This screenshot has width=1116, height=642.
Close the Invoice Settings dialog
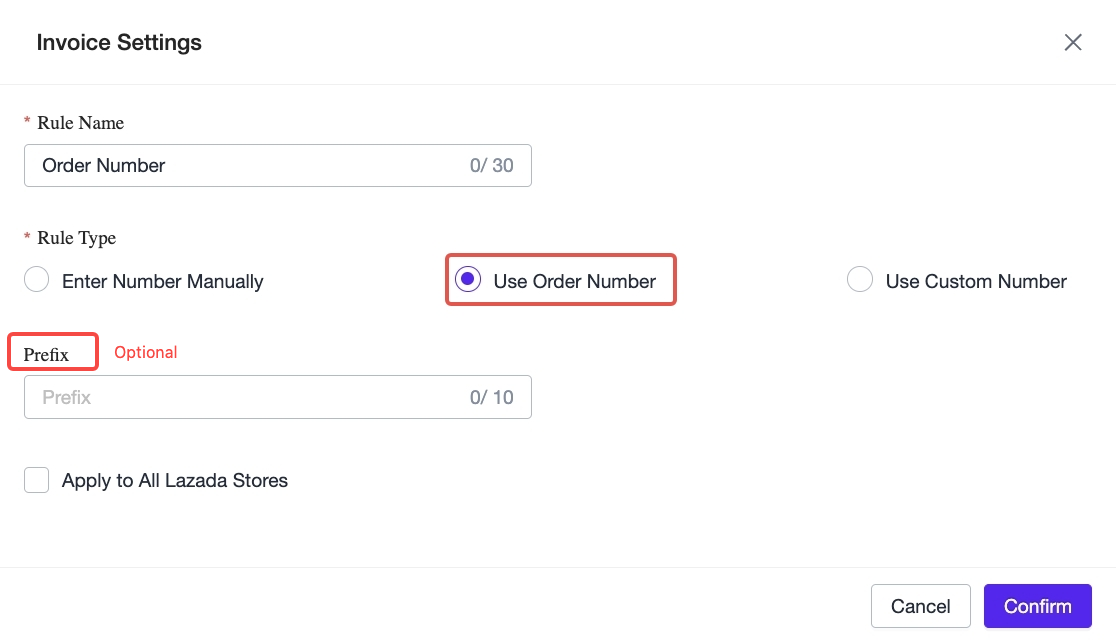[1073, 43]
